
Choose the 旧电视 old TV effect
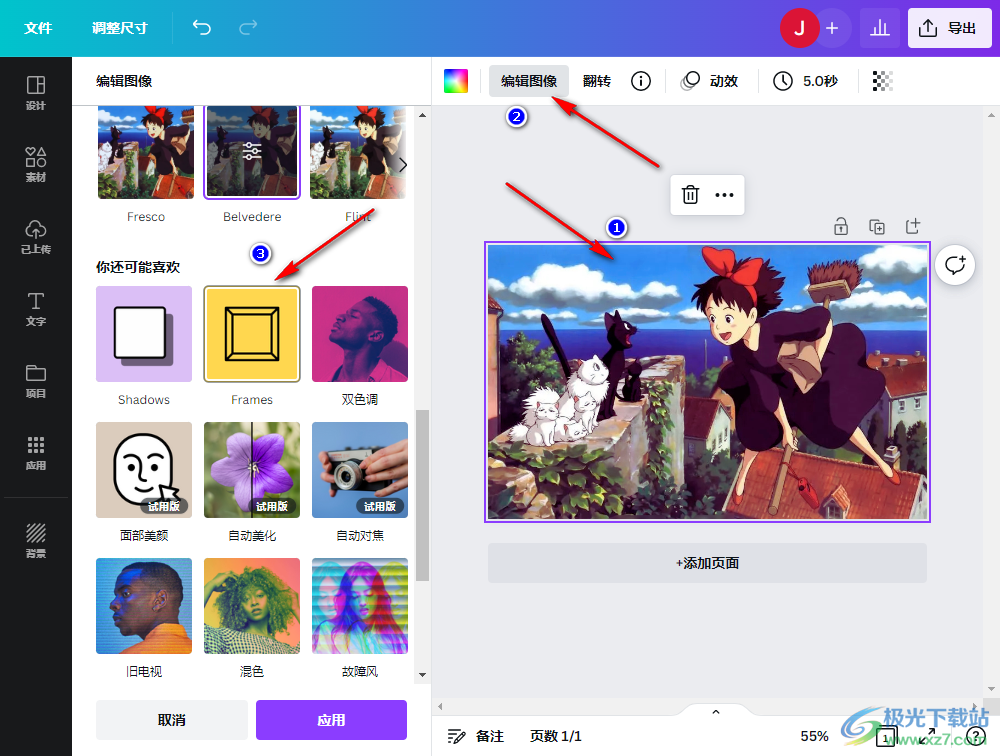coord(144,606)
